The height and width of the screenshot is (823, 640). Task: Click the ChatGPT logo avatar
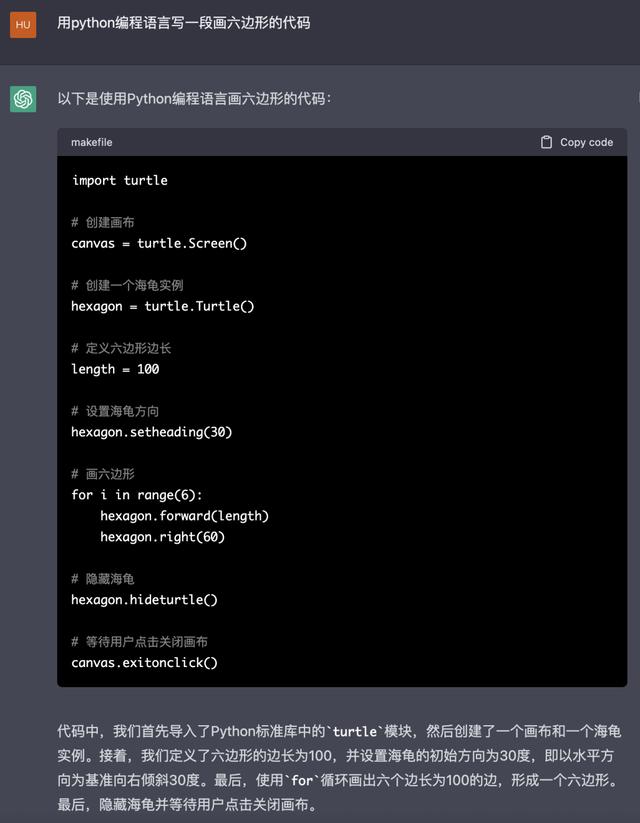tap(23, 99)
